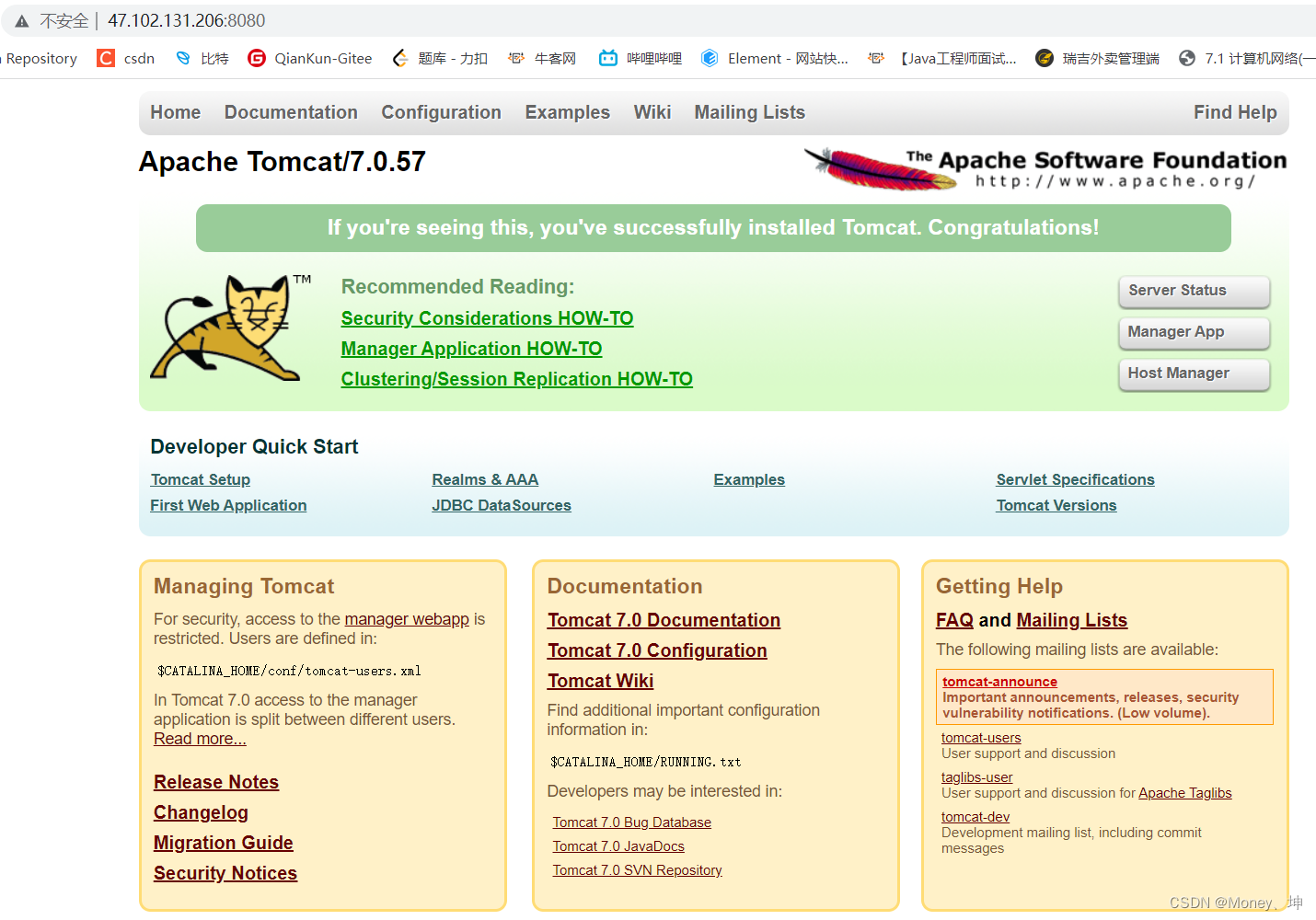Open Clustering/Session Replication HOW-TO link
The width and height of the screenshot is (1316, 920).
pos(516,379)
